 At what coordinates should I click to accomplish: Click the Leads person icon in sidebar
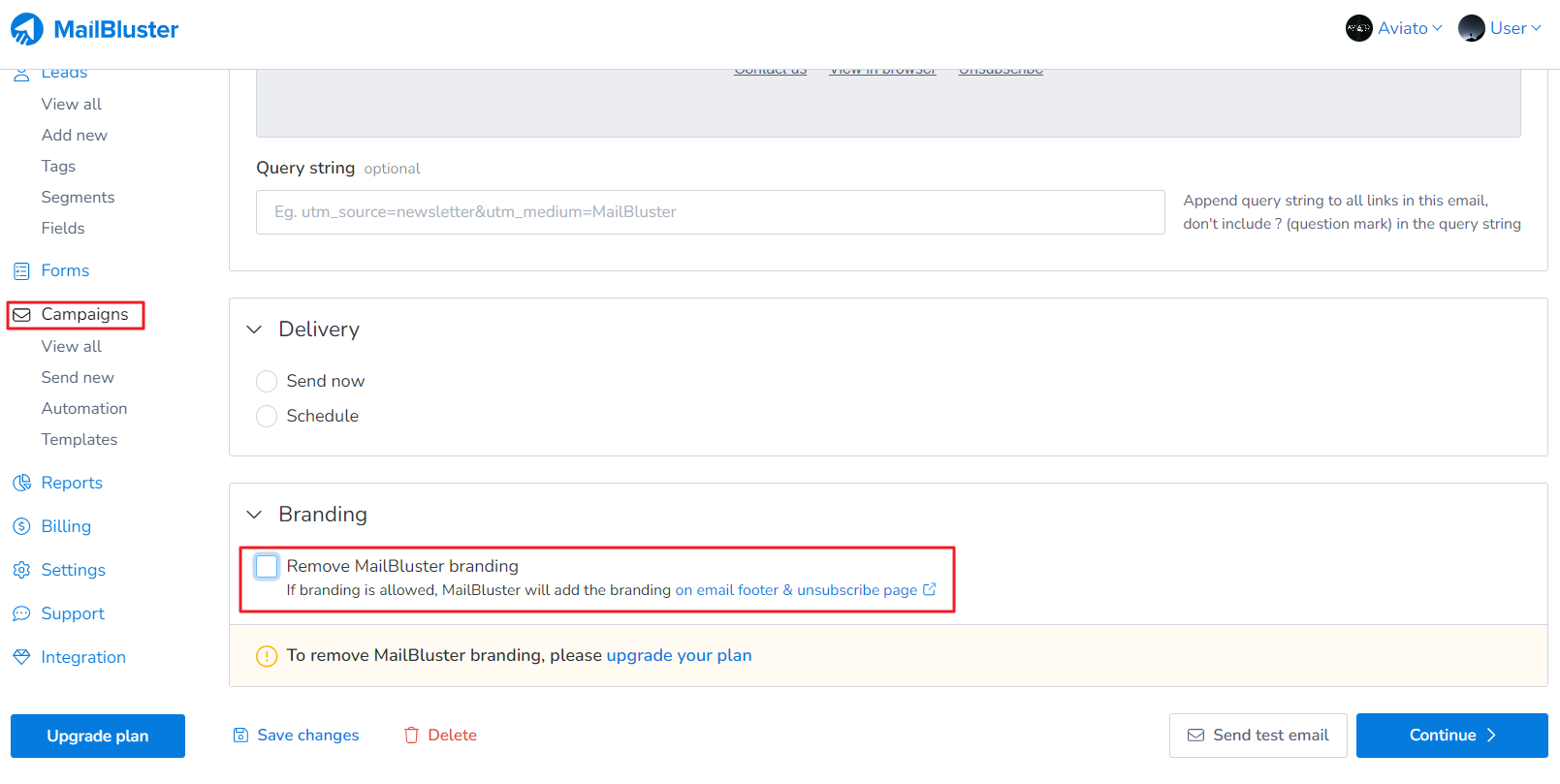[x=21, y=74]
